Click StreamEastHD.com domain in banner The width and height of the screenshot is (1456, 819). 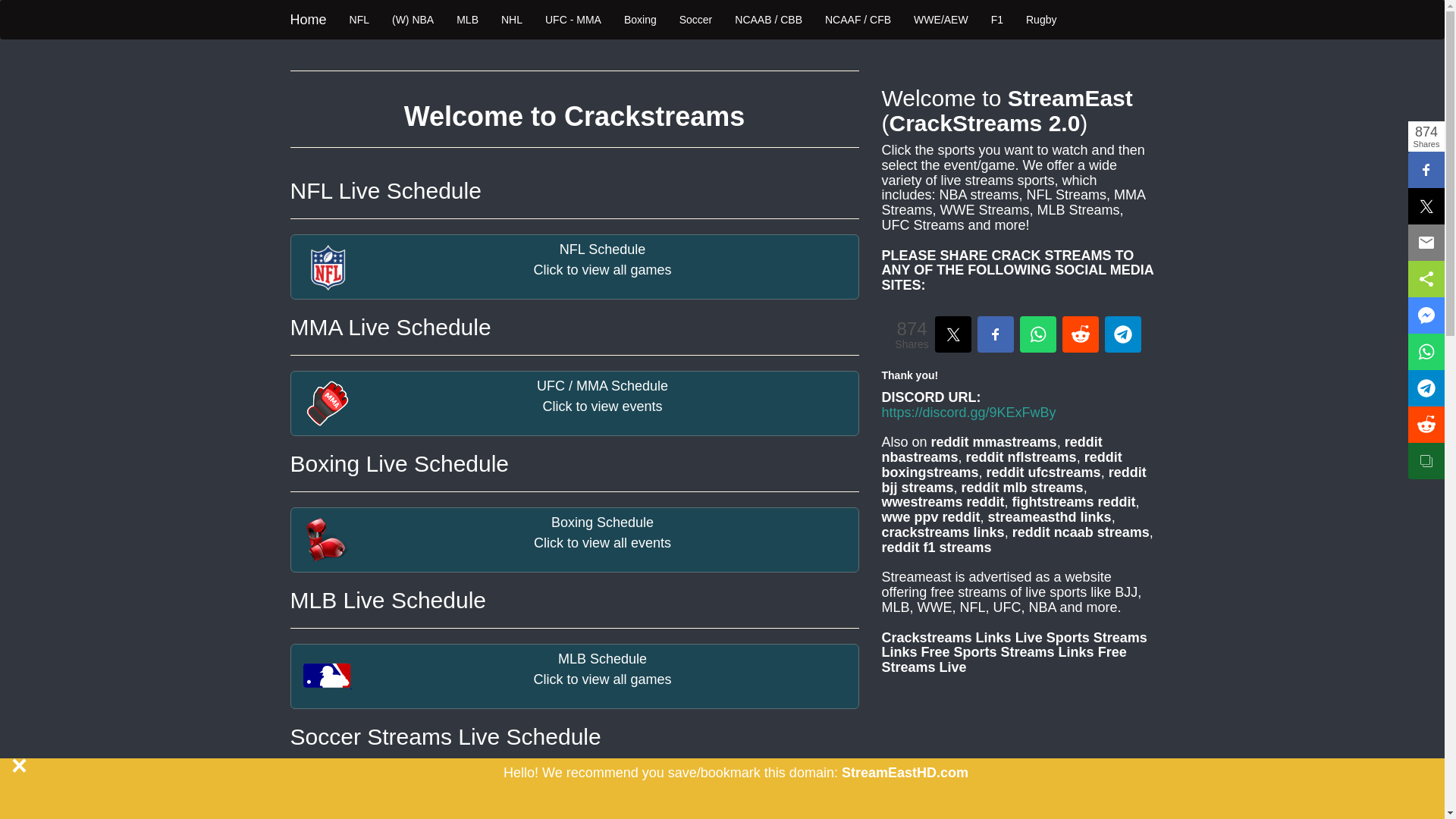(x=905, y=773)
